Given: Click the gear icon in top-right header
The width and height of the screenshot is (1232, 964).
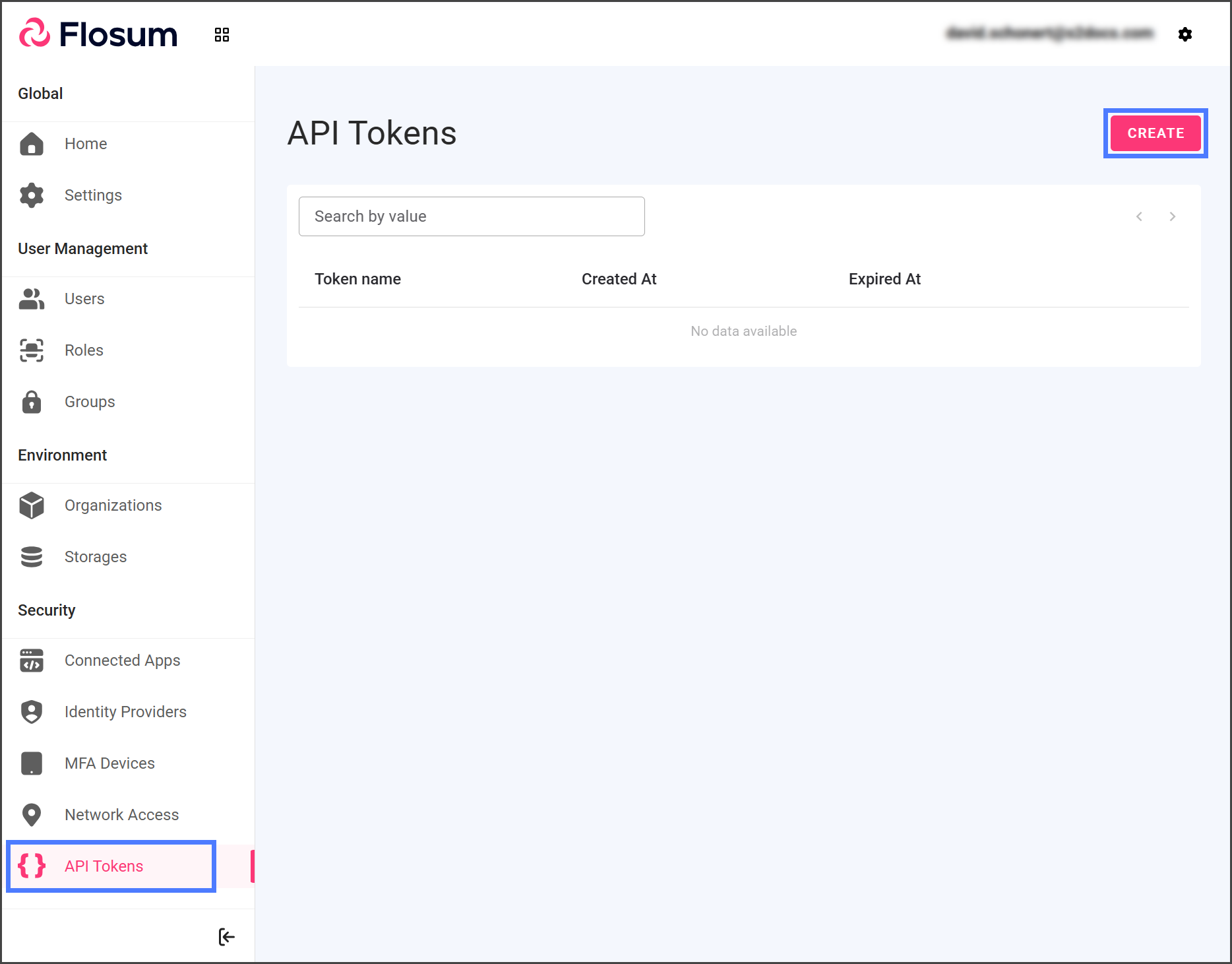Looking at the screenshot, I should coord(1185,34).
